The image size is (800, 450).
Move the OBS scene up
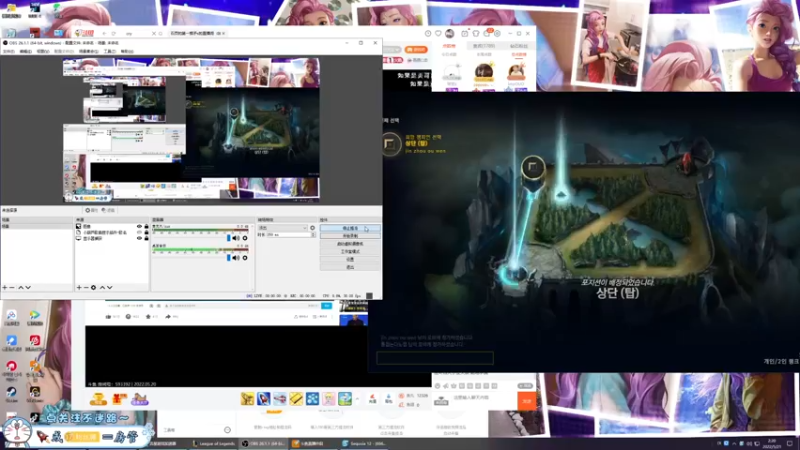point(21,288)
